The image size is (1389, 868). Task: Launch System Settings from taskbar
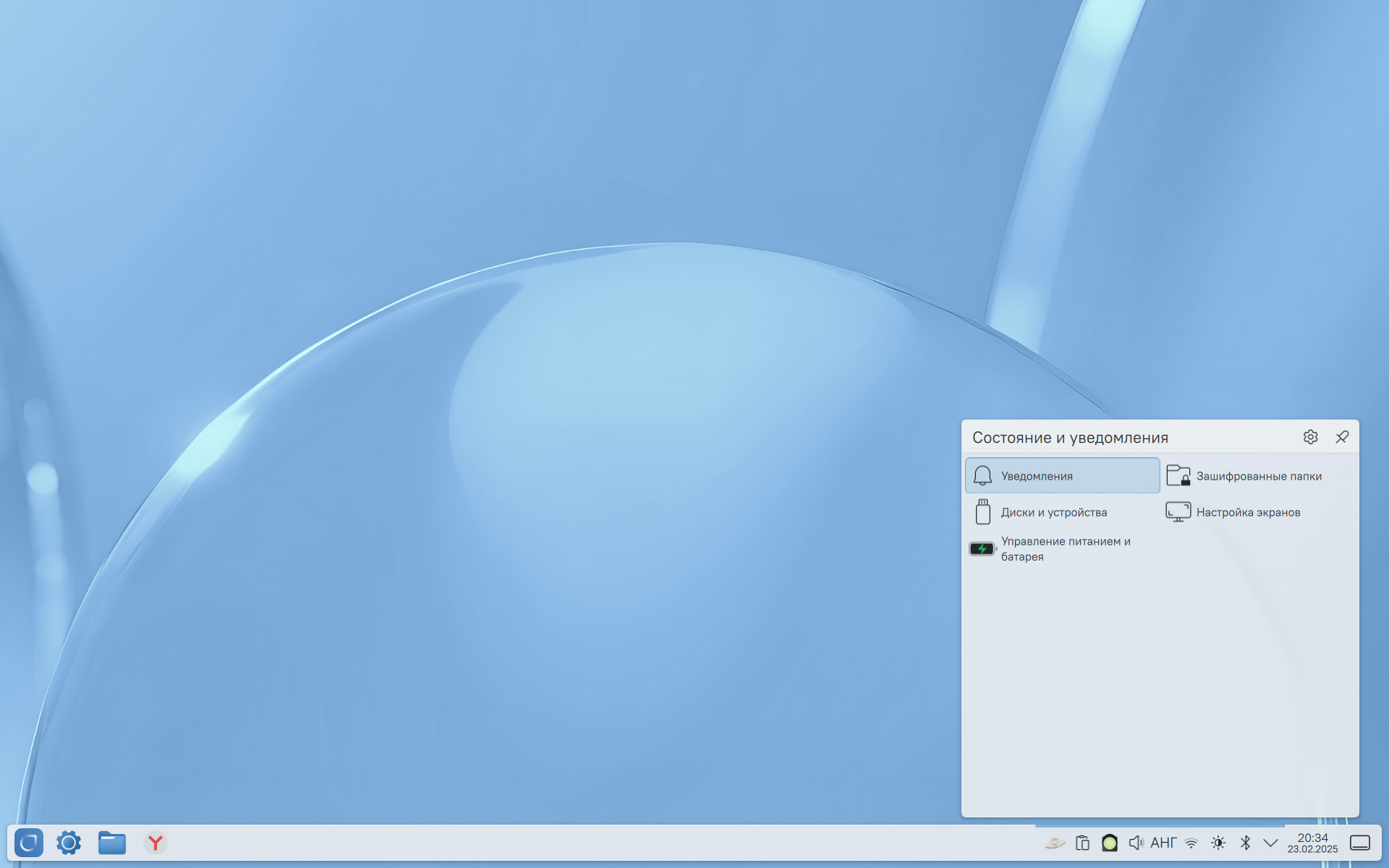click(x=69, y=843)
